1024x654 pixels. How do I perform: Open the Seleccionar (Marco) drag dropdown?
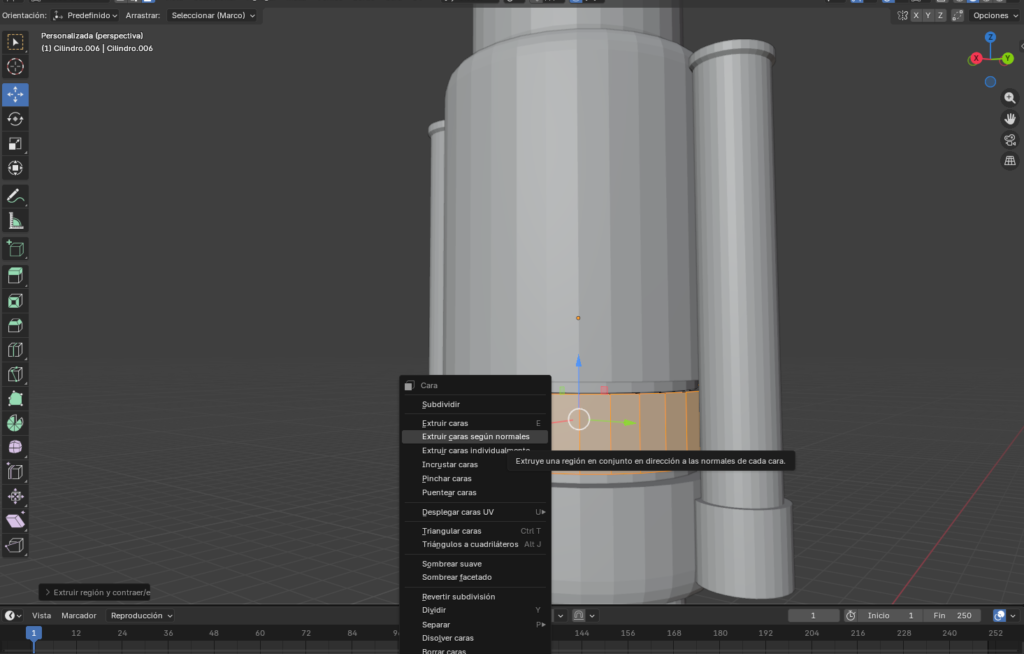tap(212, 15)
